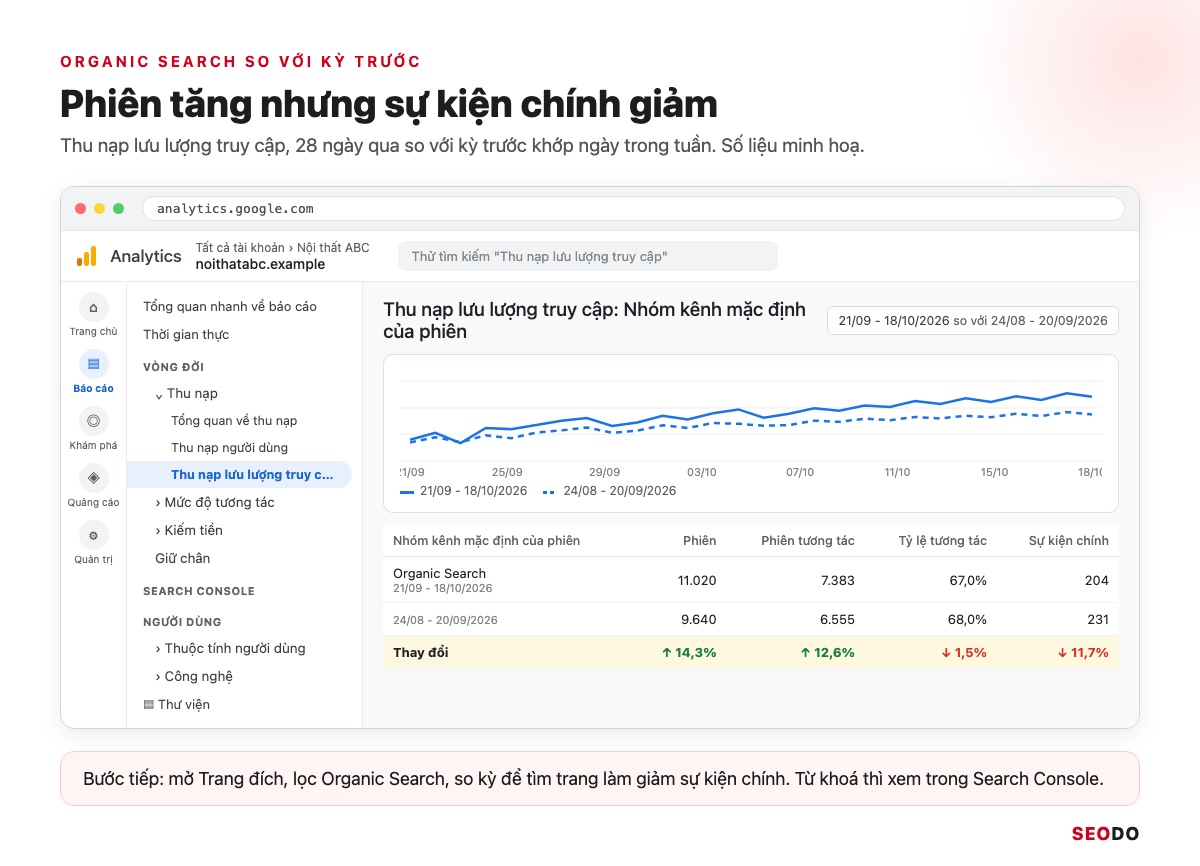This screenshot has width=1200, height=866.
Task: Click the 11.020 sessions value
Action: pos(697,580)
